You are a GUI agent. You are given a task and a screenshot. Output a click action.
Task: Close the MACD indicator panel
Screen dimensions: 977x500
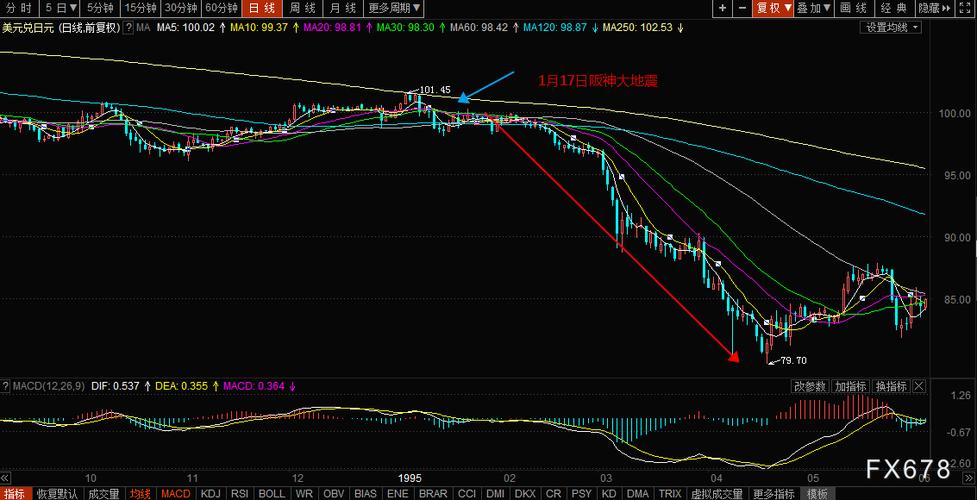[x=919, y=386]
